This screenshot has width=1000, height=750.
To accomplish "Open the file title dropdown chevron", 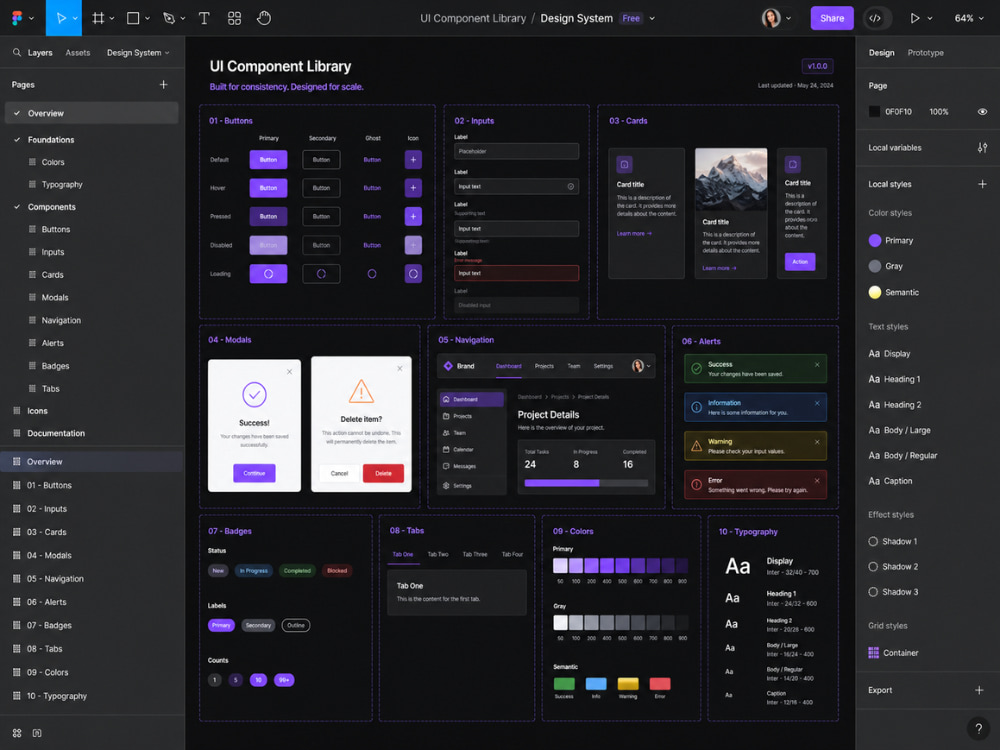I will point(652,18).
